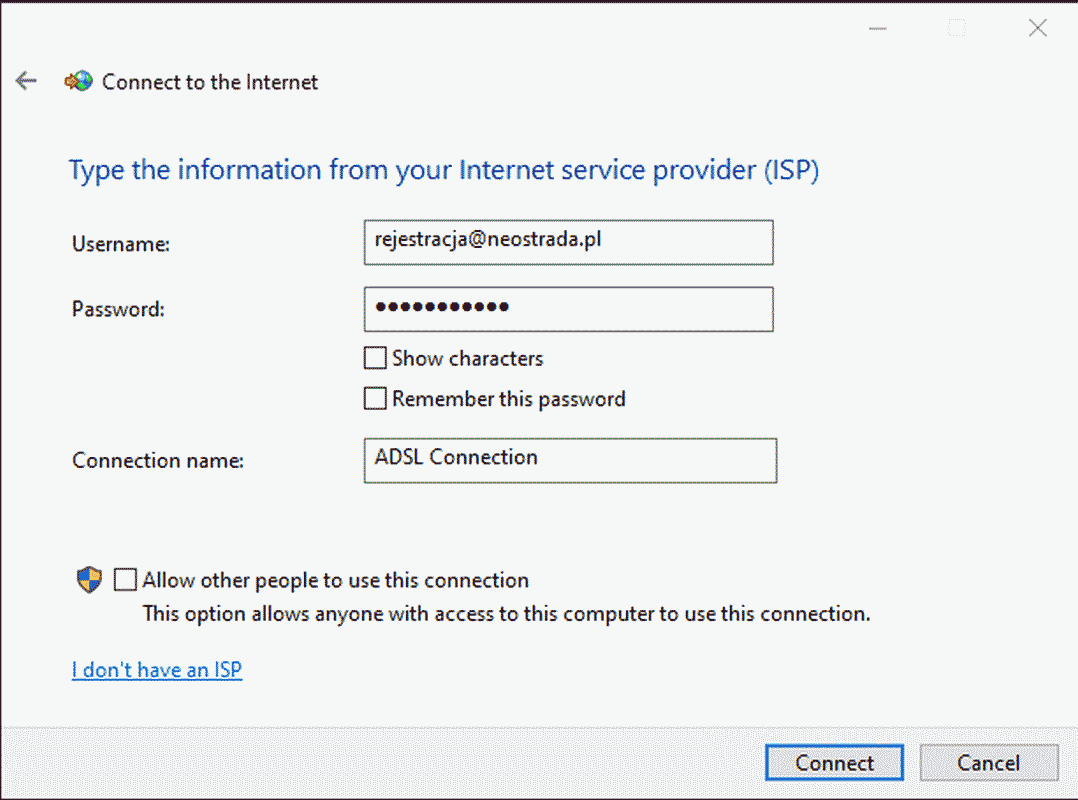Minimize the wizard window

(877, 28)
